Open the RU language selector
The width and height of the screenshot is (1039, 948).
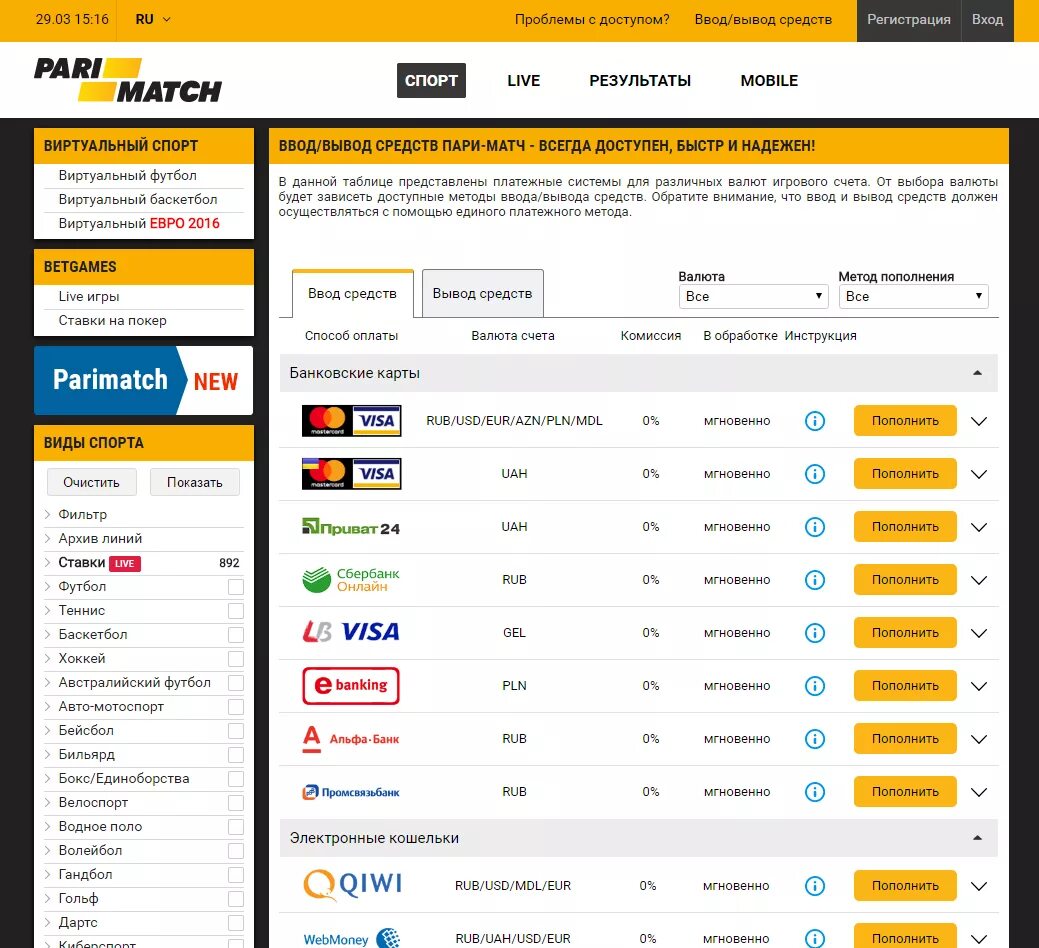[153, 19]
